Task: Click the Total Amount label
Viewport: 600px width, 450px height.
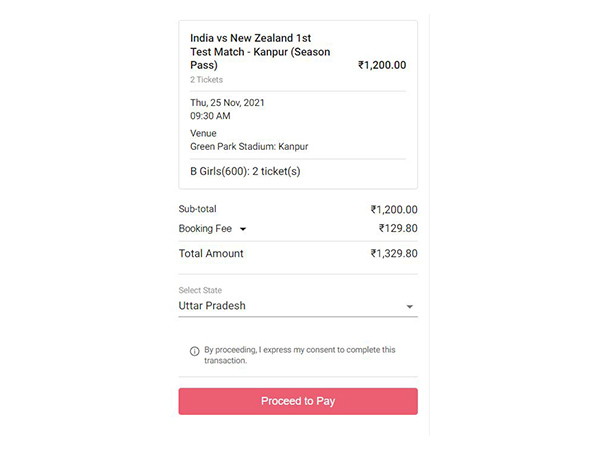Action: [x=211, y=253]
